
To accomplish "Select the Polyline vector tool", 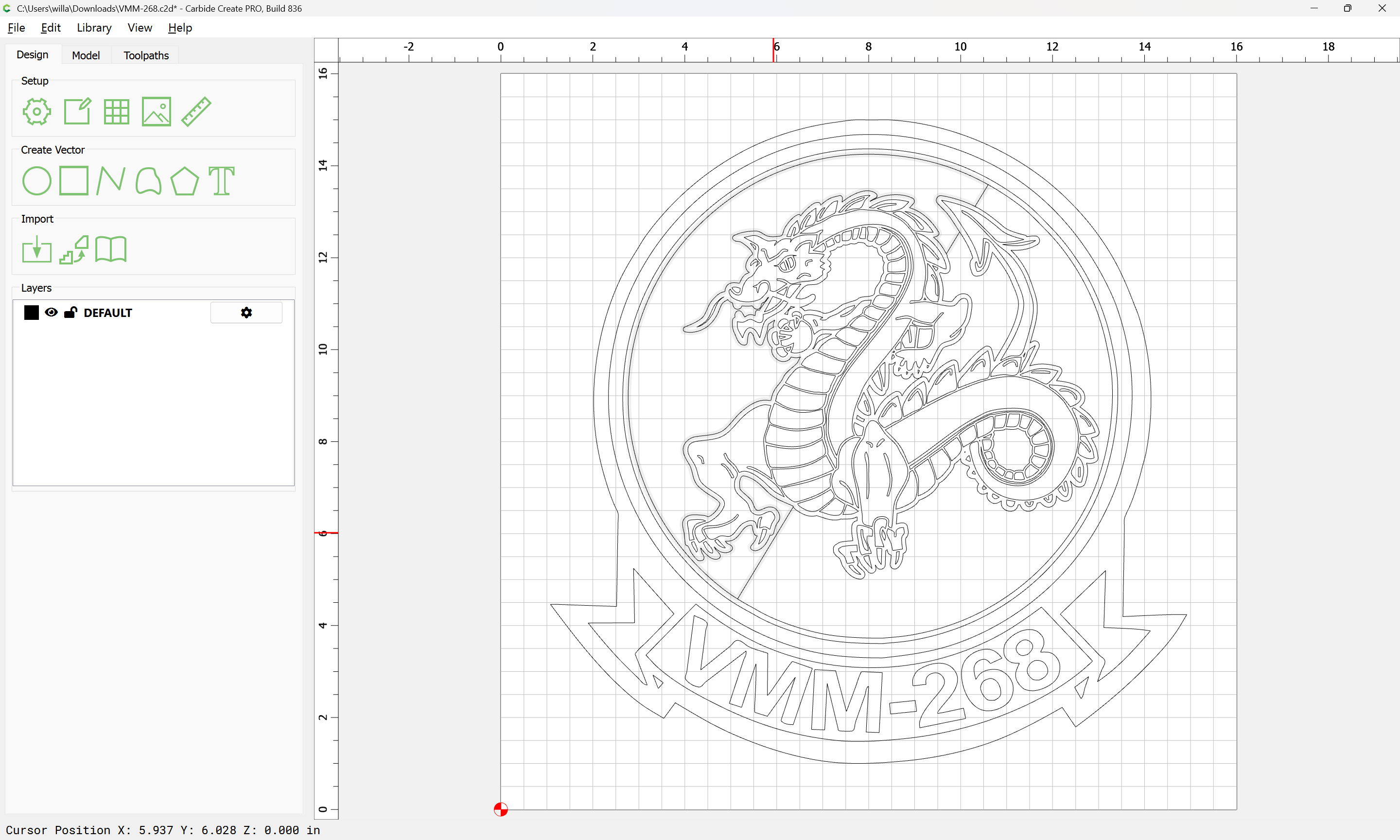I will (110, 181).
